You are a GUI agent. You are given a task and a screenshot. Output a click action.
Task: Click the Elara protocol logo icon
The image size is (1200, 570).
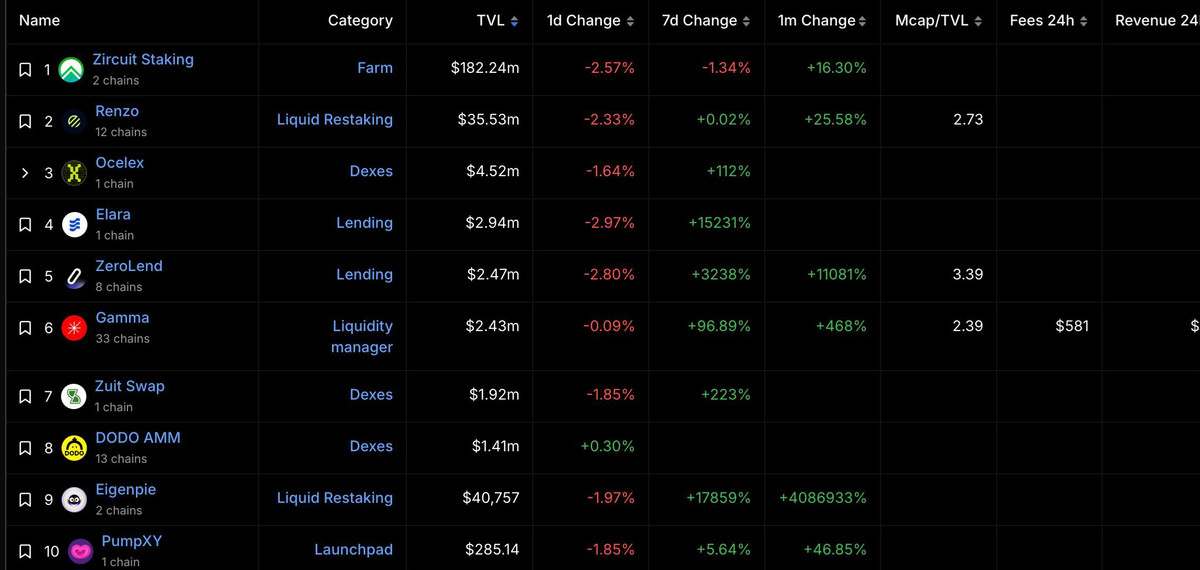(x=74, y=225)
